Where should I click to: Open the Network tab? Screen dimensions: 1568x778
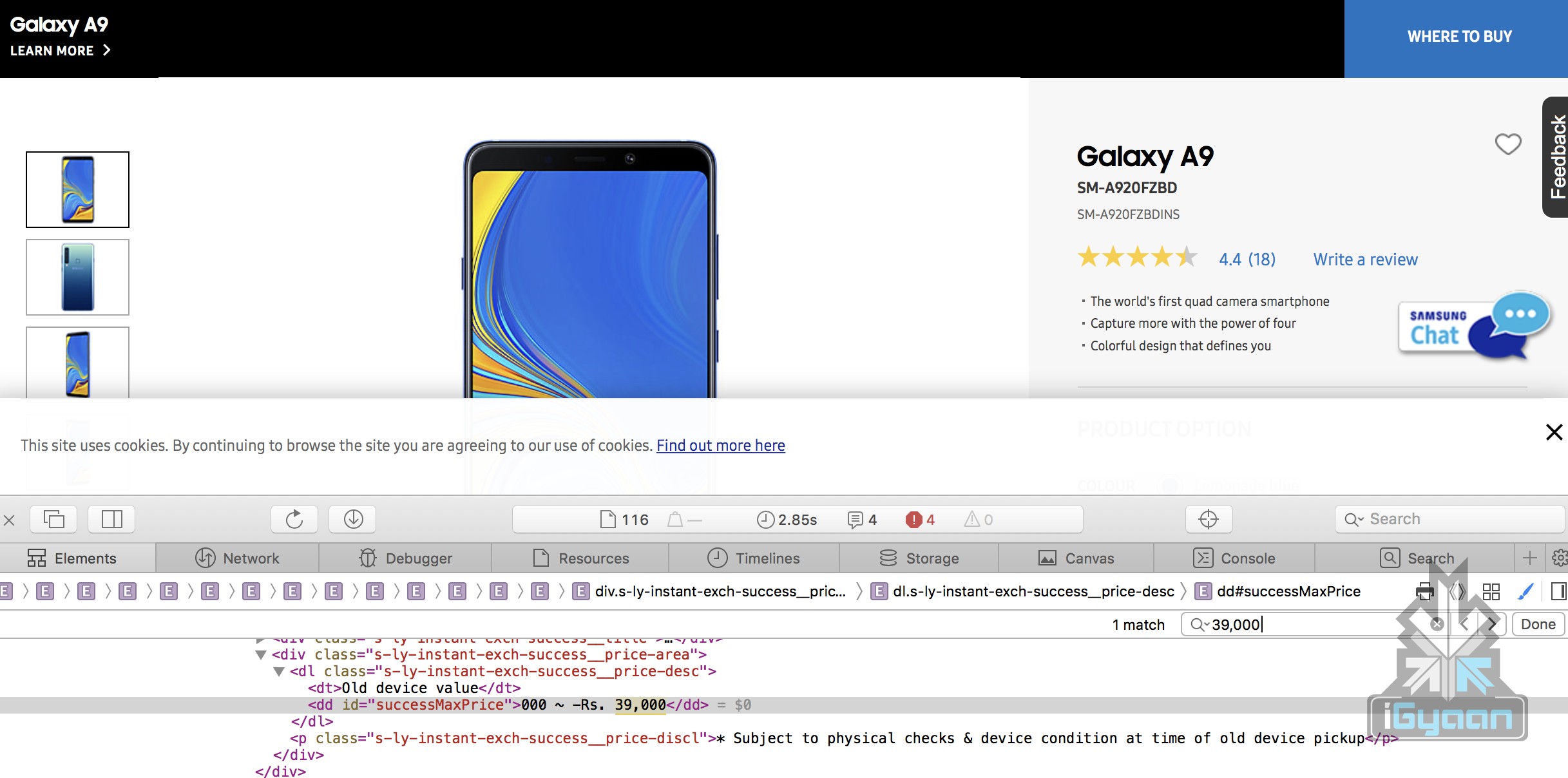(237, 558)
